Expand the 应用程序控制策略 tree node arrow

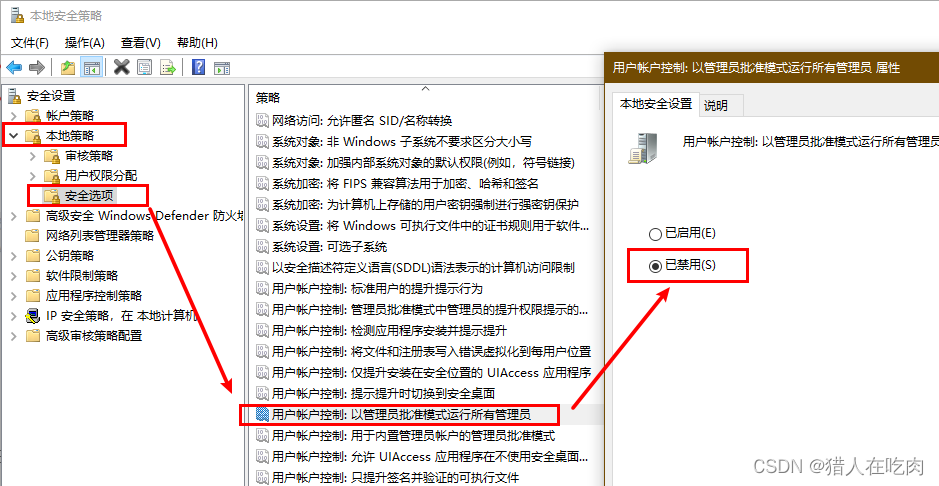point(14,296)
